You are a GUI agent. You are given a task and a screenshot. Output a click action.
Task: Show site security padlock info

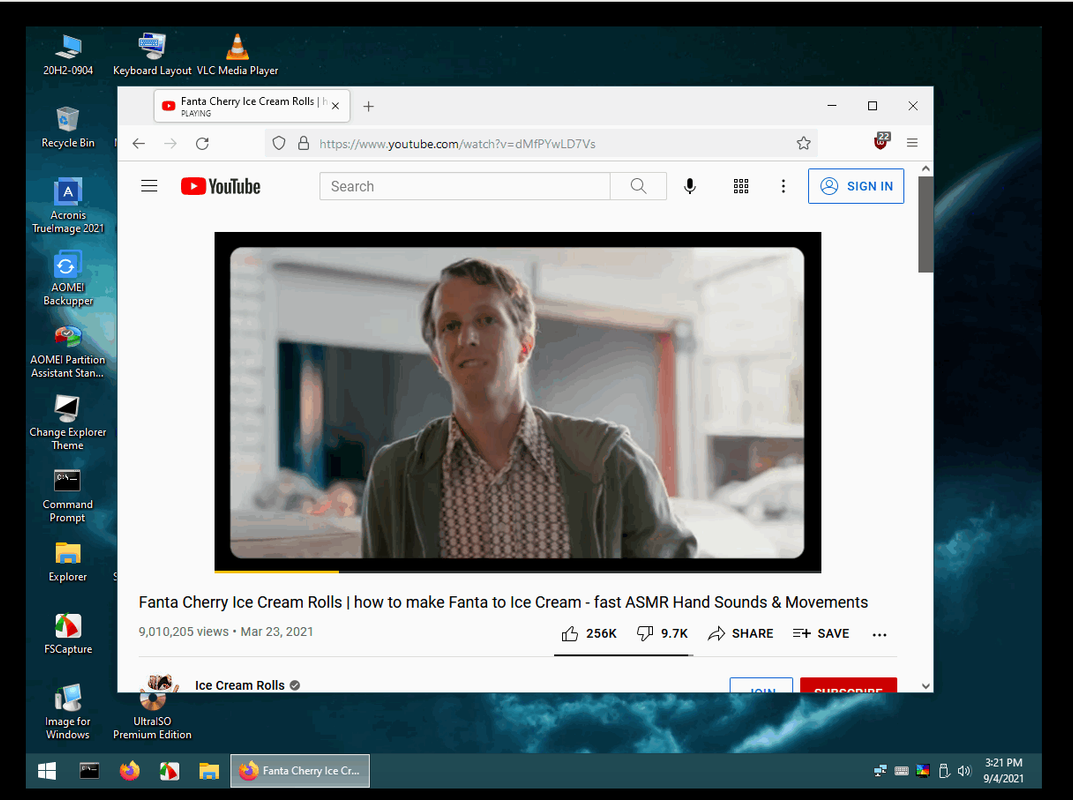pyautogui.click(x=303, y=144)
